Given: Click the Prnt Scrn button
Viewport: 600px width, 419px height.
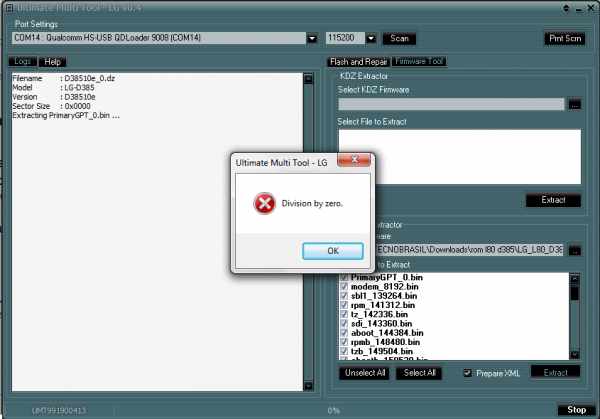Looking at the screenshot, I should (565, 38).
